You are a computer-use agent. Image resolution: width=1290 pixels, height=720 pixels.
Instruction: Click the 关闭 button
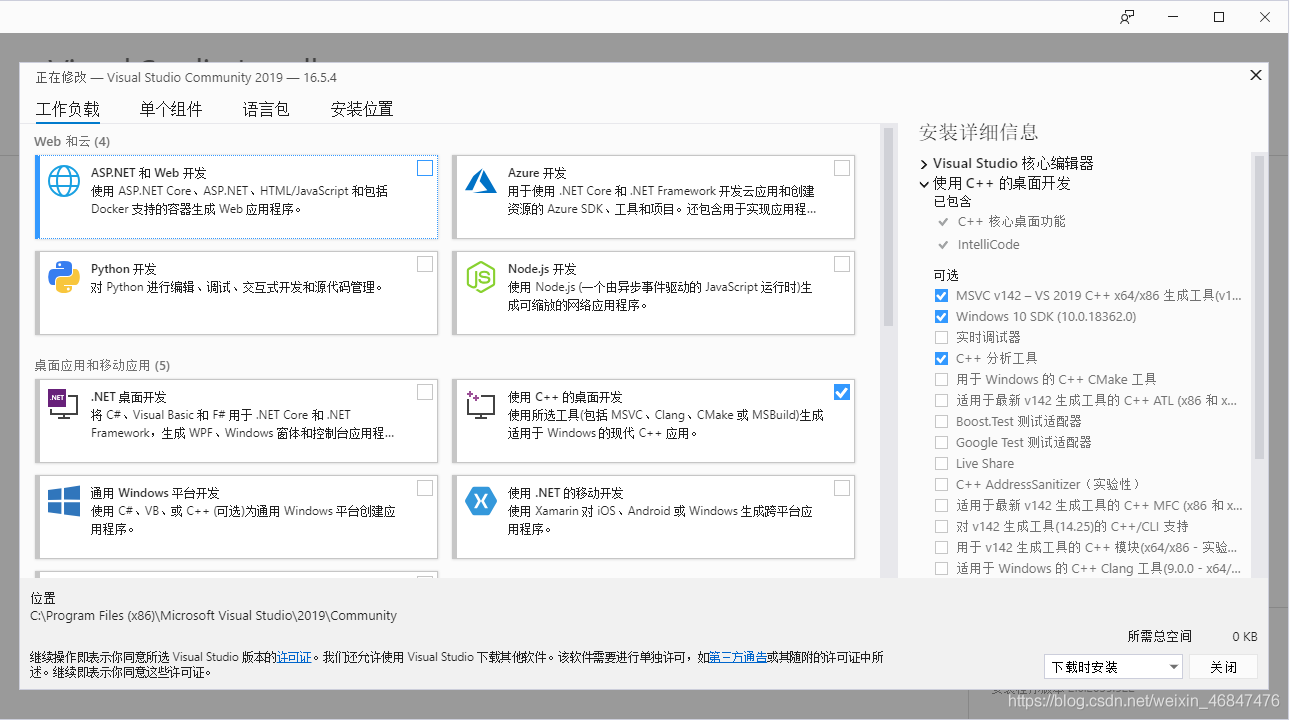pyautogui.click(x=1224, y=667)
